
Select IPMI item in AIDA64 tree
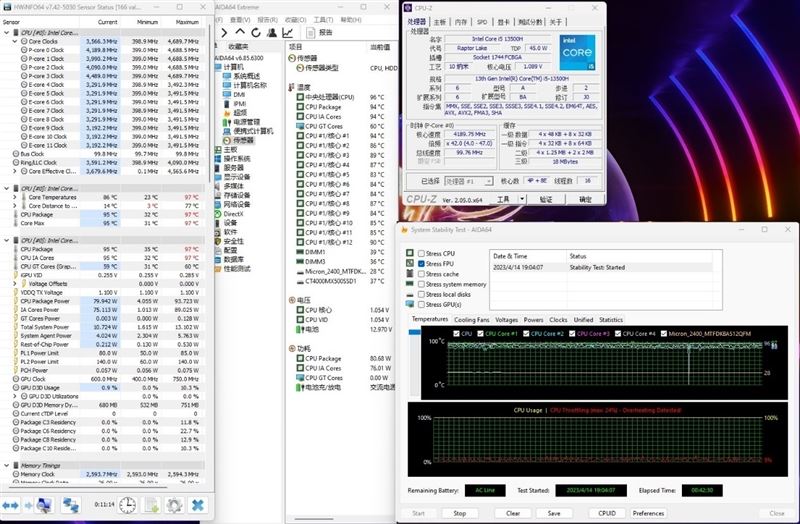235,104
